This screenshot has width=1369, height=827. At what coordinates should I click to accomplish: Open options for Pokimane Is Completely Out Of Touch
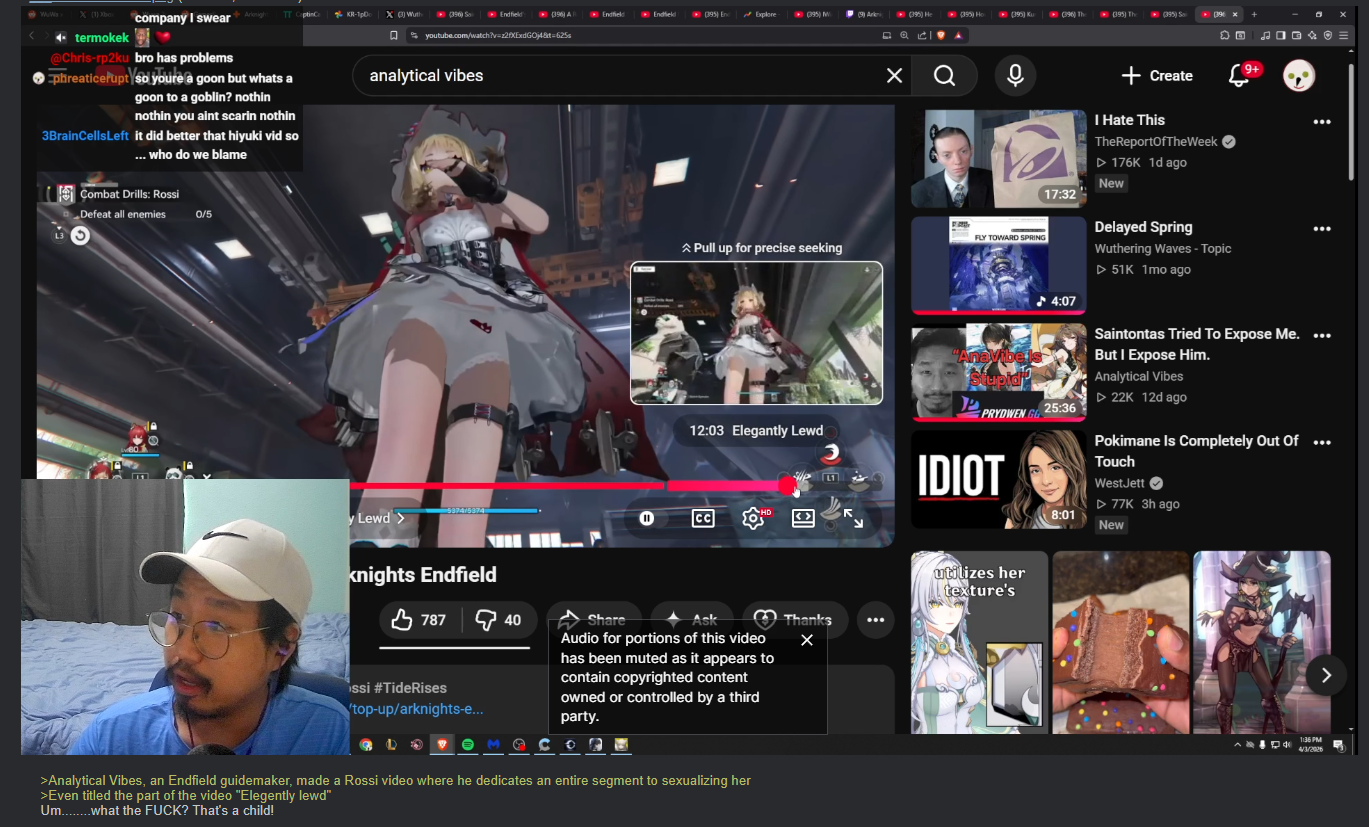(1322, 443)
